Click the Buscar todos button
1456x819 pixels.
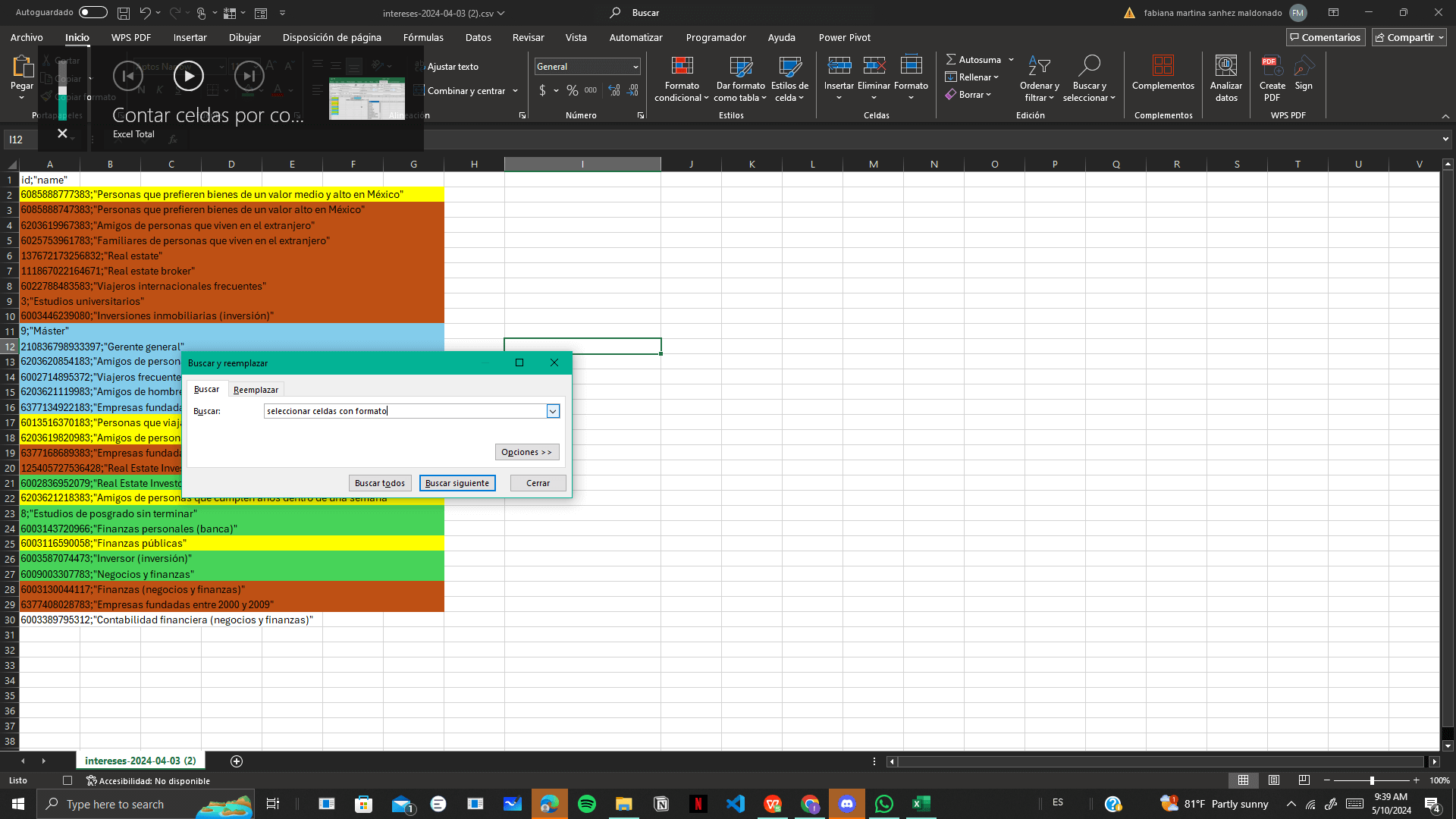tap(379, 483)
